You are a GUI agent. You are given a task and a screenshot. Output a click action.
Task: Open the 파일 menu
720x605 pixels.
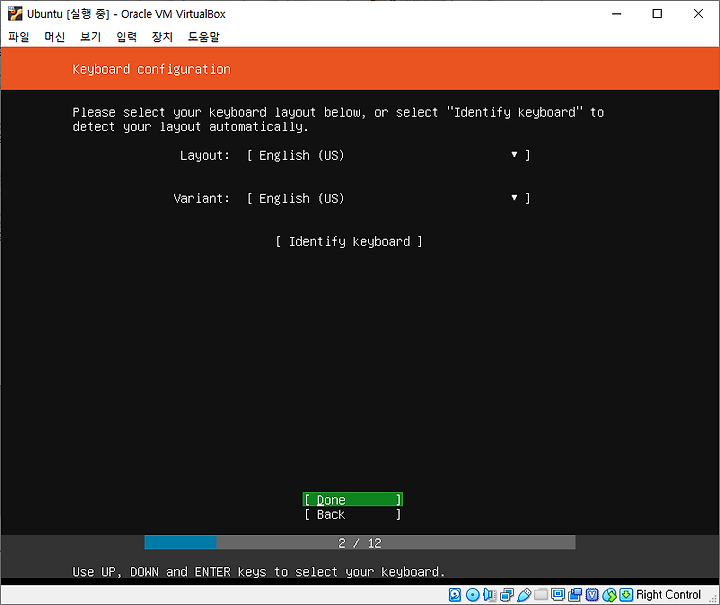[x=19, y=37]
